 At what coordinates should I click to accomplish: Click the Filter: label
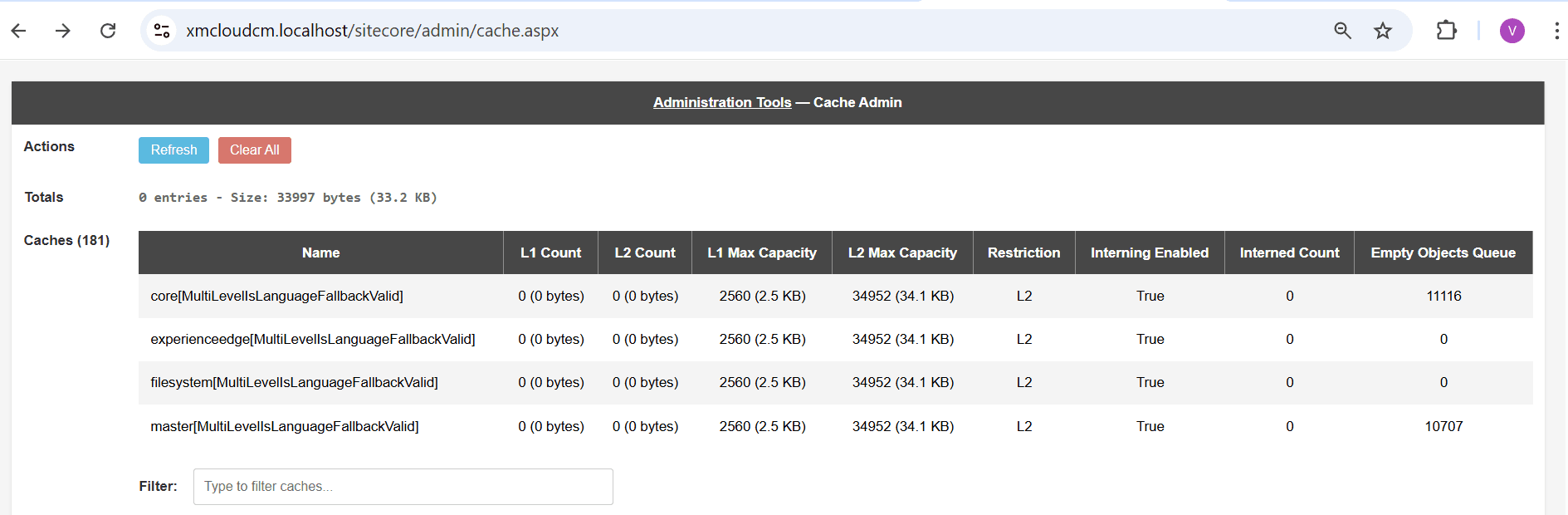pyautogui.click(x=158, y=486)
